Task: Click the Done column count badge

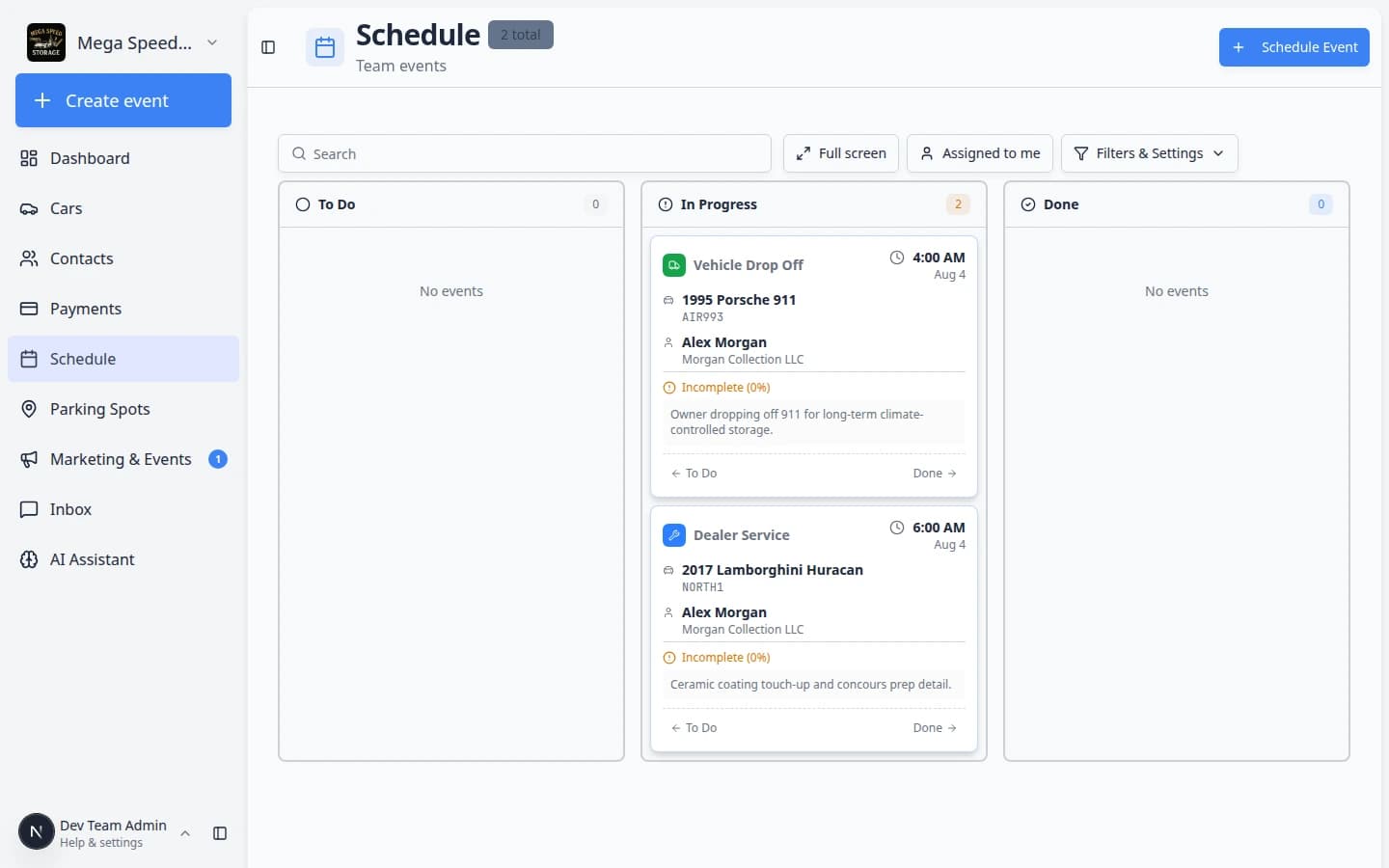Action: [1321, 204]
